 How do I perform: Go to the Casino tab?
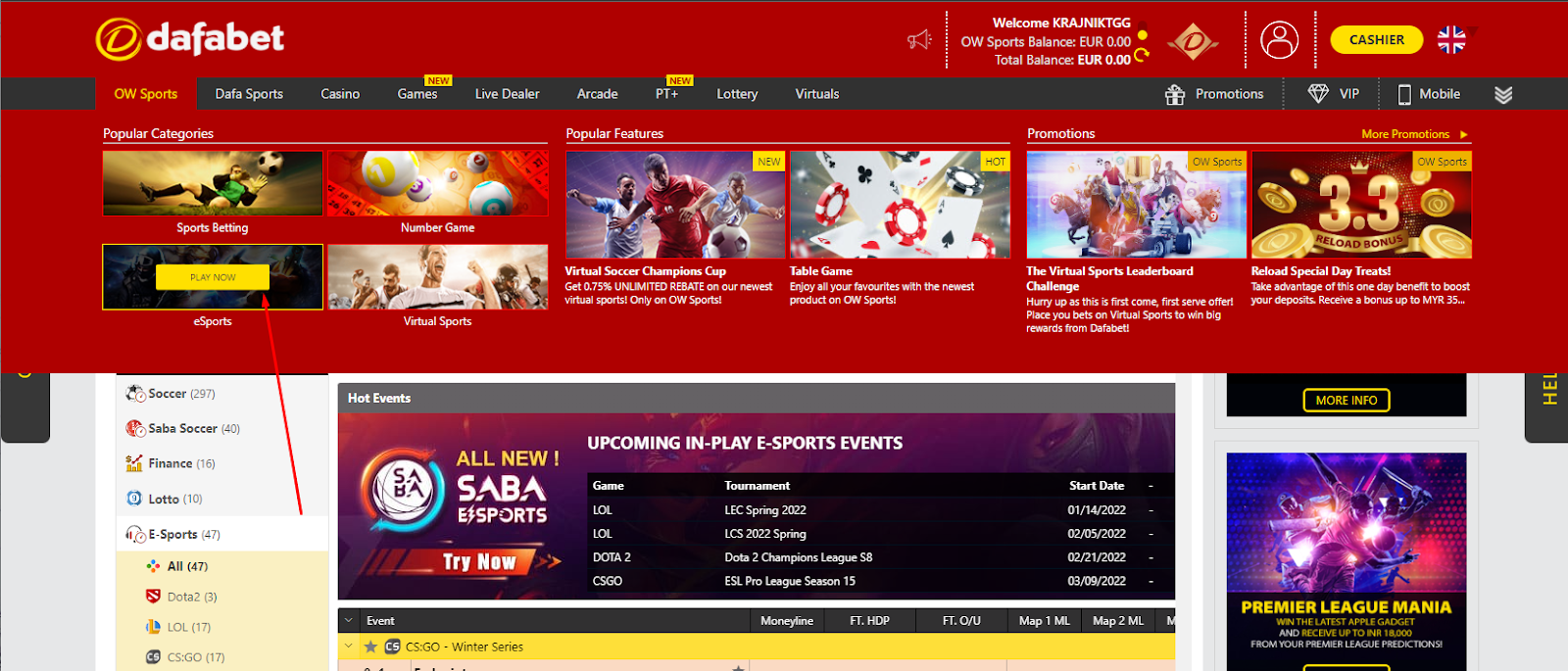(x=340, y=94)
